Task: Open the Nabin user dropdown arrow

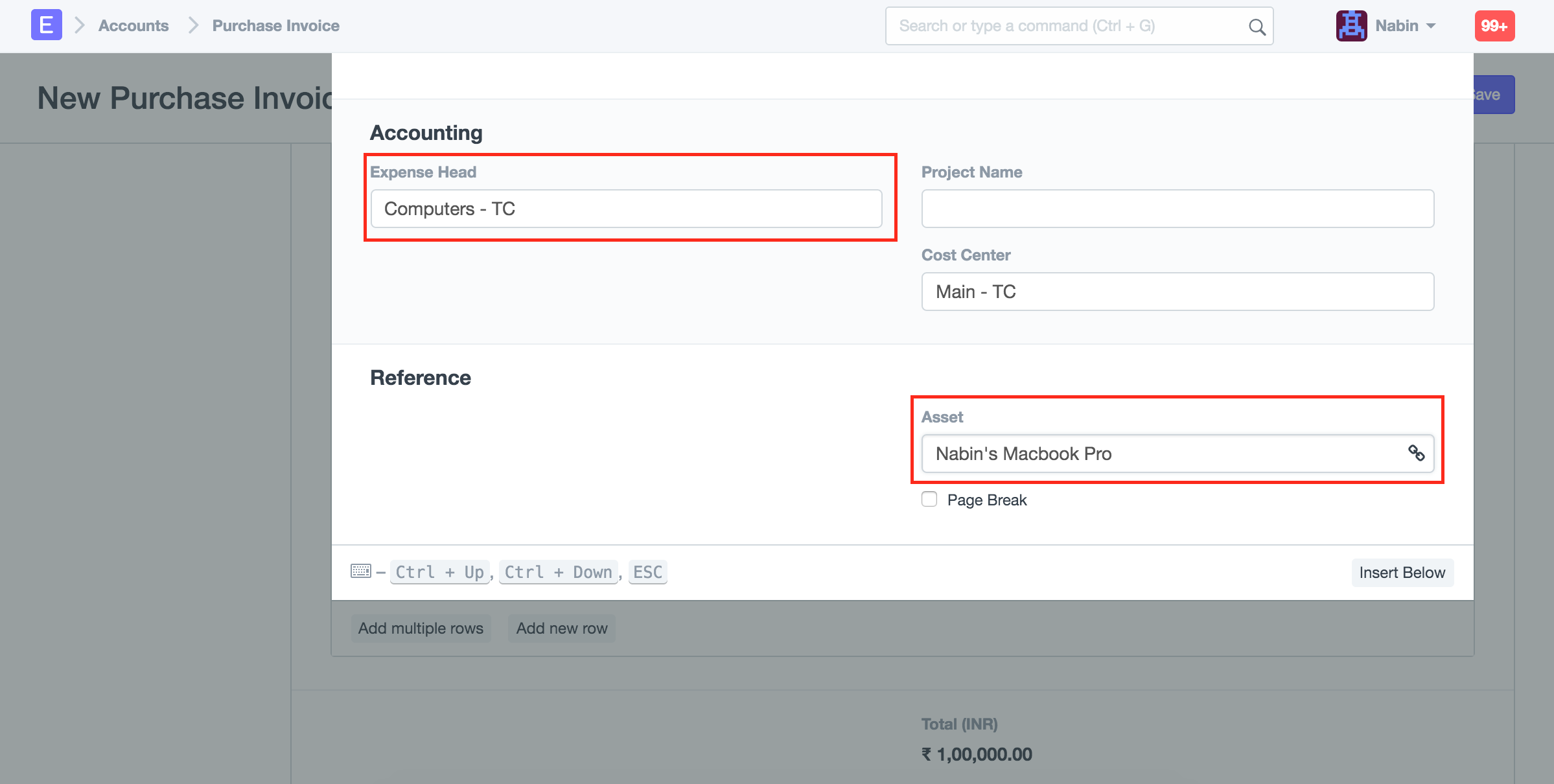Action: pyautogui.click(x=1432, y=26)
